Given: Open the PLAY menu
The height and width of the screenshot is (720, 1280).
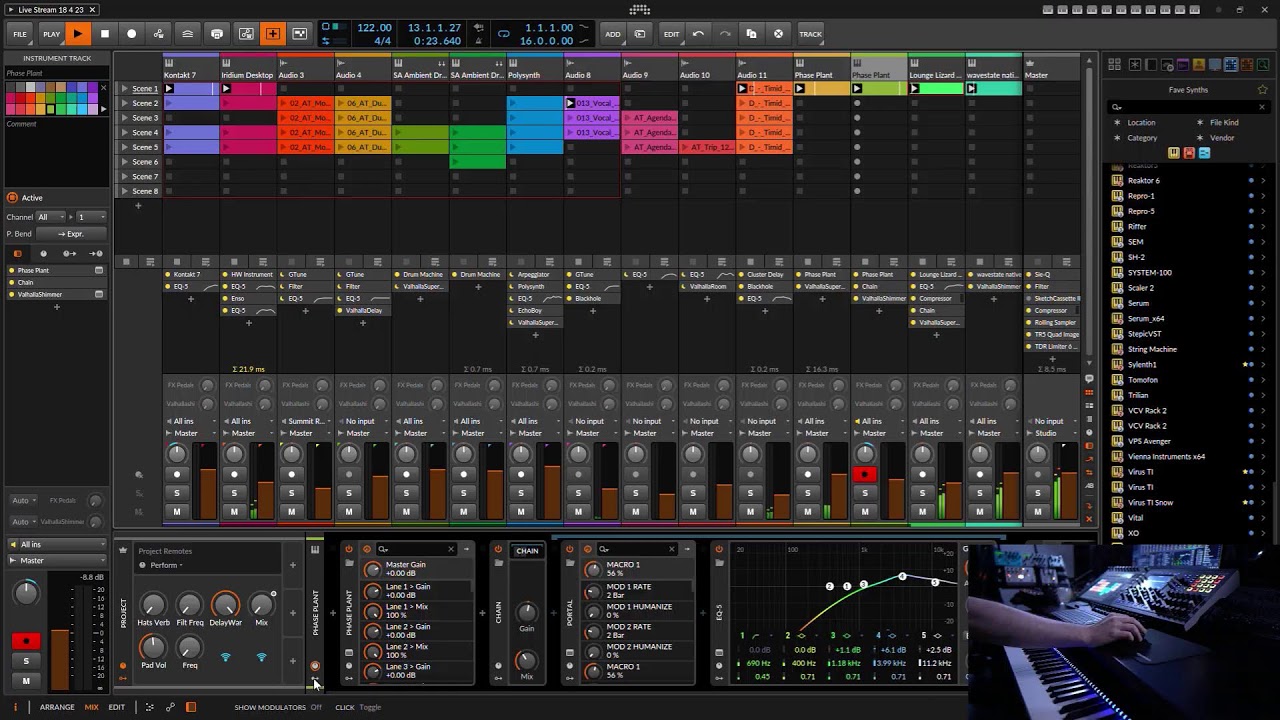Looking at the screenshot, I should click(51, 34).
